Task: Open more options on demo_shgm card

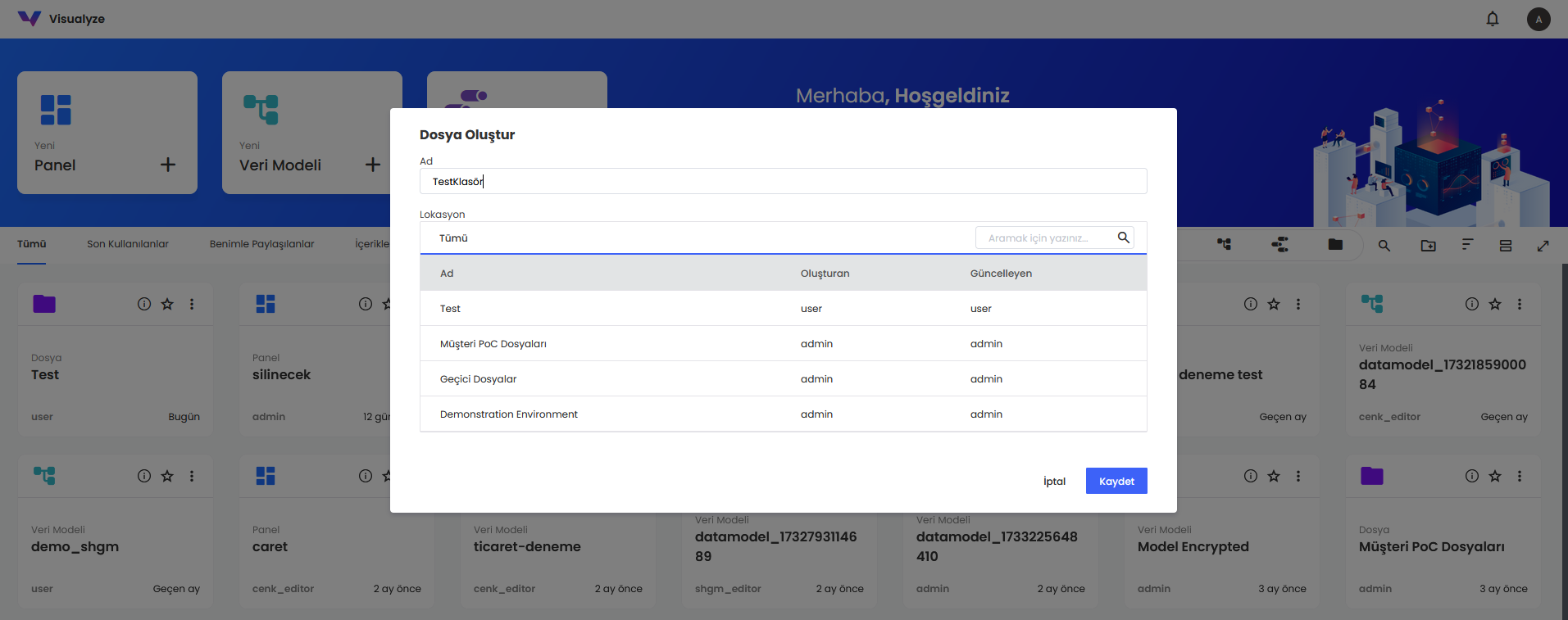Action: tap(192, 476)
